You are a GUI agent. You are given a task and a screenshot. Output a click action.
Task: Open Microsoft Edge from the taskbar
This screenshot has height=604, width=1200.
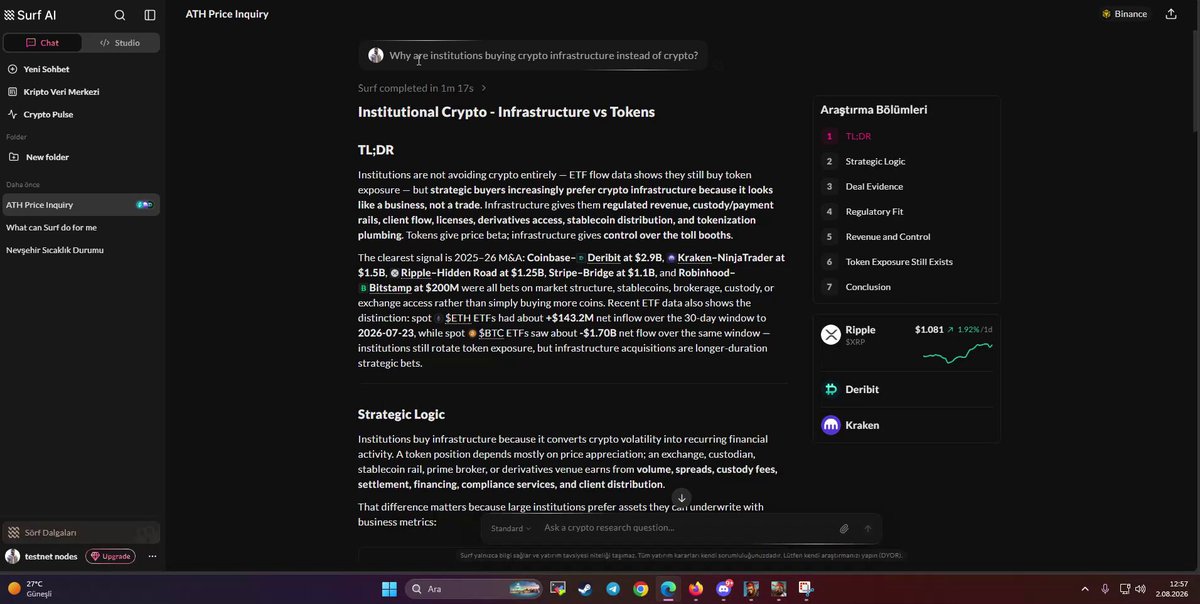668,589
